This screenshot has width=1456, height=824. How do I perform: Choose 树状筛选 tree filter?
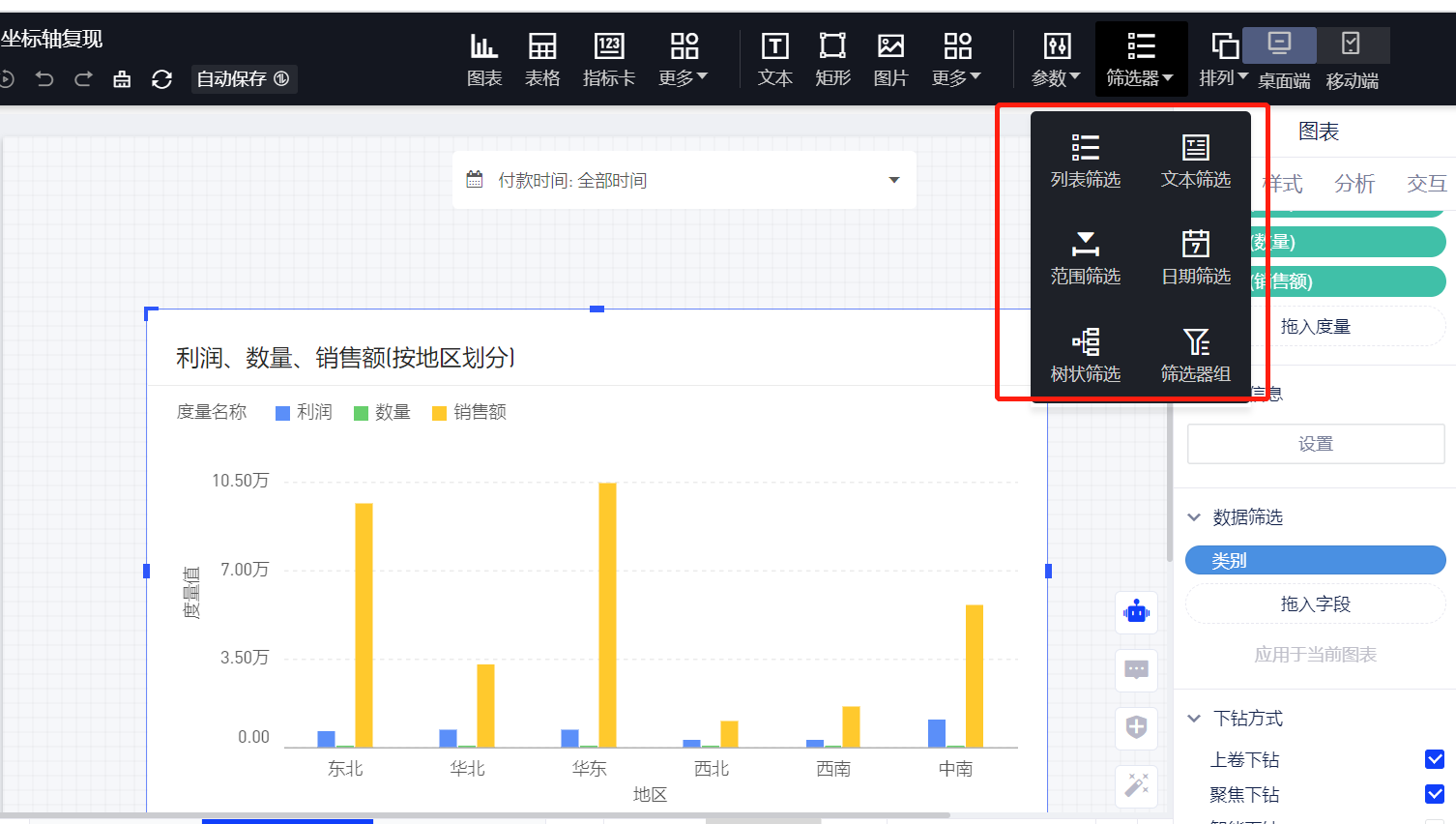pos(1086,355)
